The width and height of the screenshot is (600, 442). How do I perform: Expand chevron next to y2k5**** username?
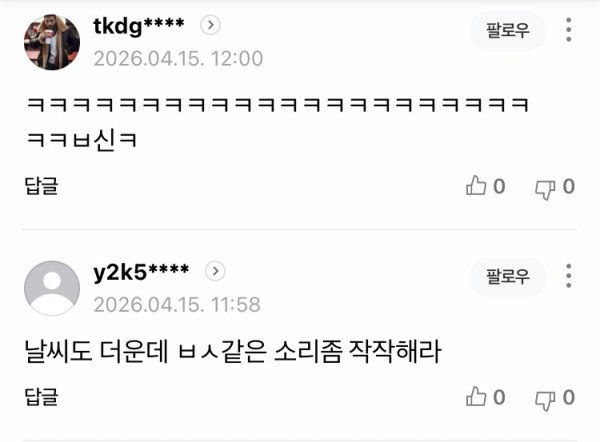pyautogui.click(x=215, y=271)
